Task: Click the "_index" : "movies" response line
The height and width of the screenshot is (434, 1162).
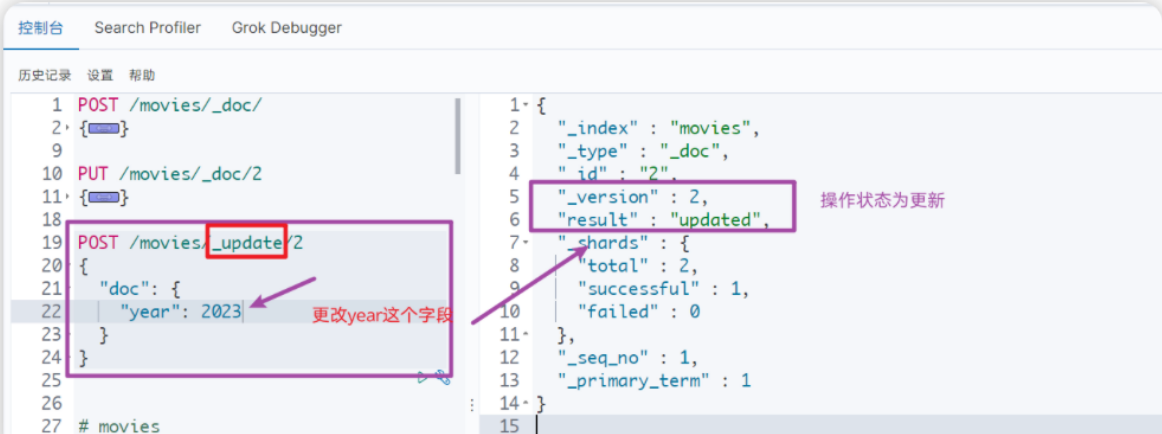Action: (x=660, y=129)
